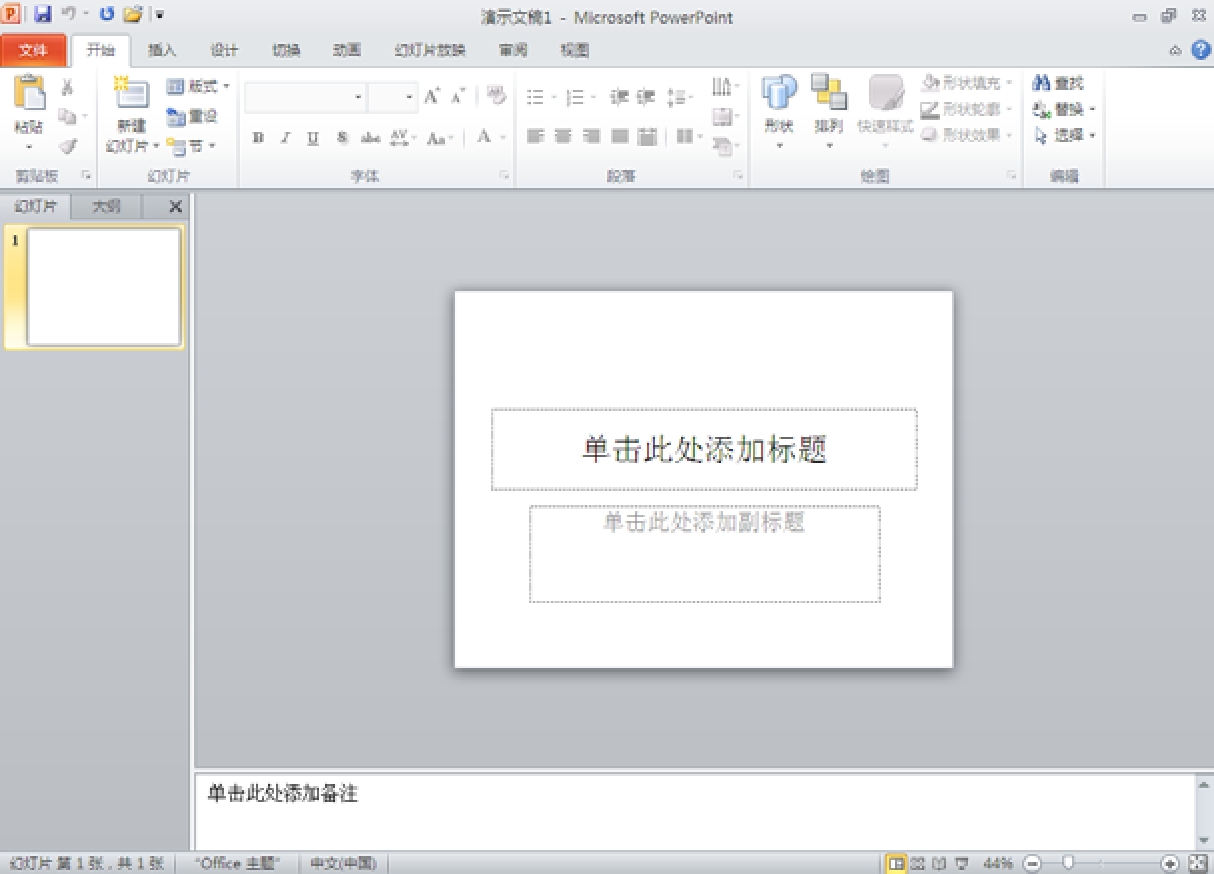Click the Decrease indent level icon
1214x874 pixels.
[620, 98]
